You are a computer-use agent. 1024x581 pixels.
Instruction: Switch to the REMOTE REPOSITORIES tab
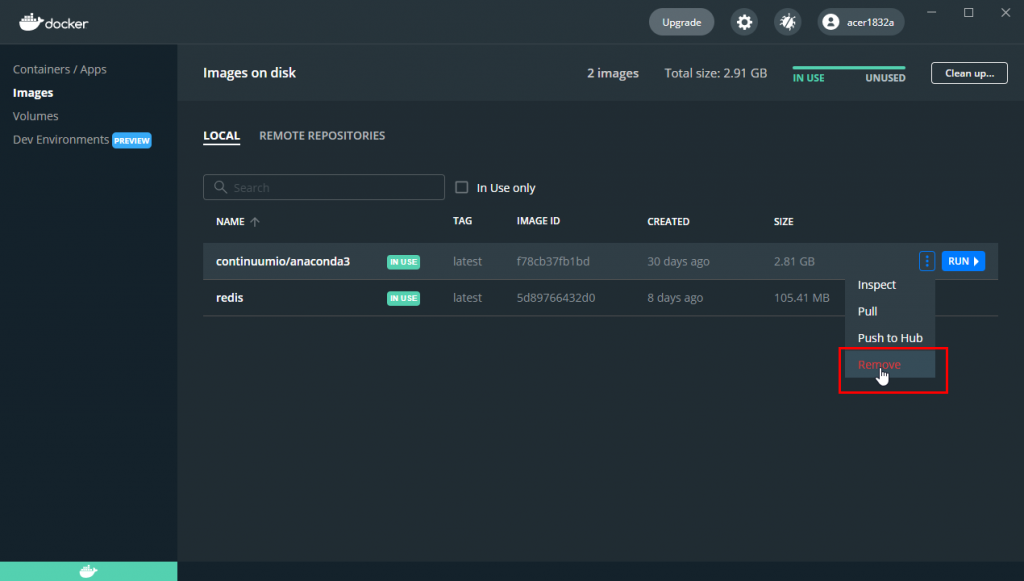point(322,136)
